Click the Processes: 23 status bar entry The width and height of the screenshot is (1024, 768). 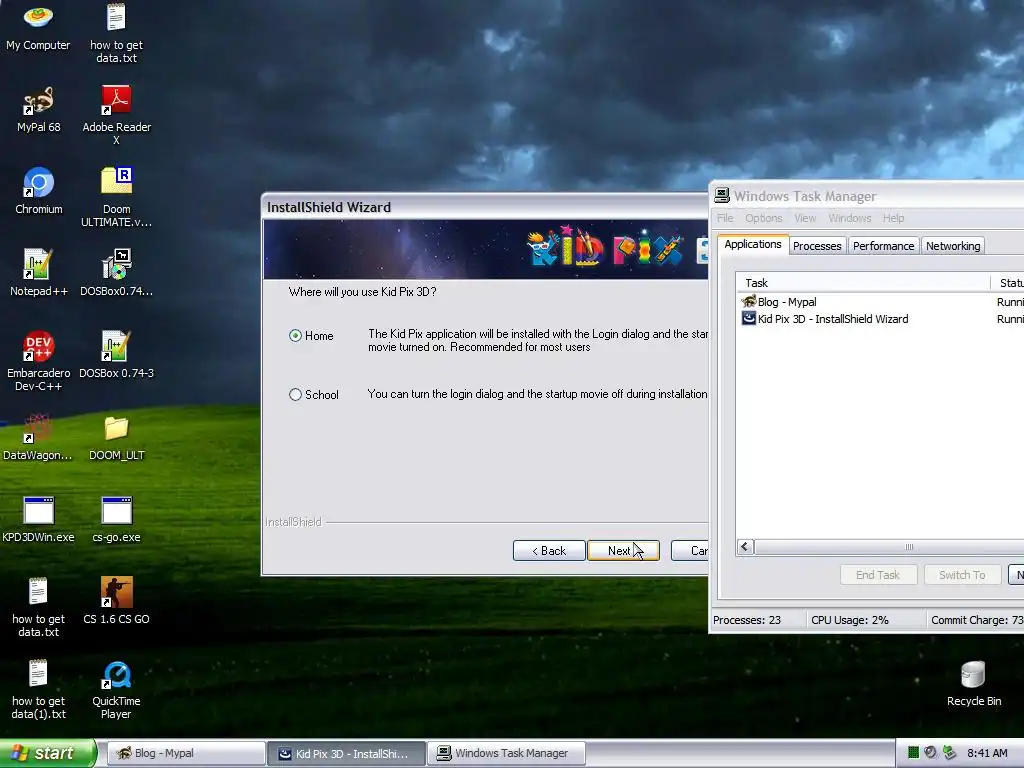pos(747,620)
